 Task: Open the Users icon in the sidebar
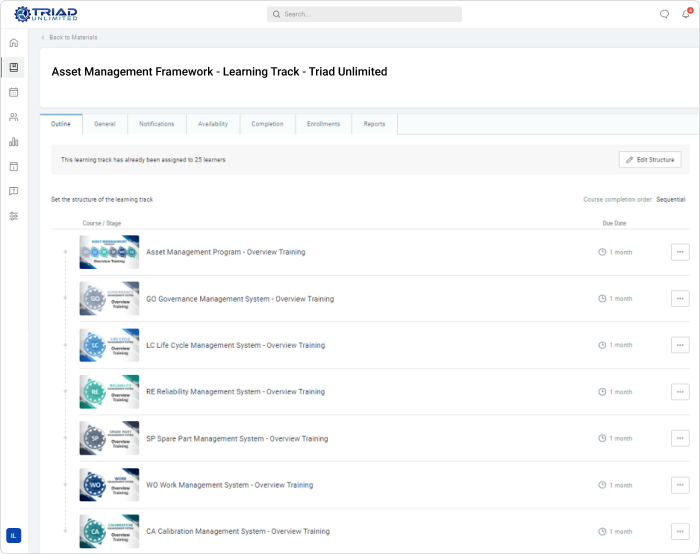click(14, 117)
